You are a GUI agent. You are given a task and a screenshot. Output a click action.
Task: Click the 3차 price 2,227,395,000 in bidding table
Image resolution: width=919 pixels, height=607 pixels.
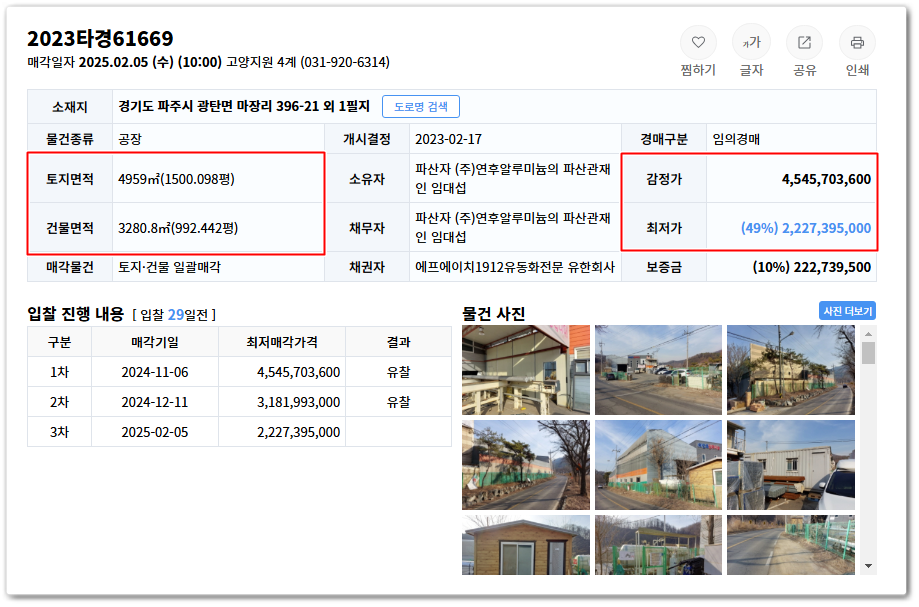(x=298, y=432)
